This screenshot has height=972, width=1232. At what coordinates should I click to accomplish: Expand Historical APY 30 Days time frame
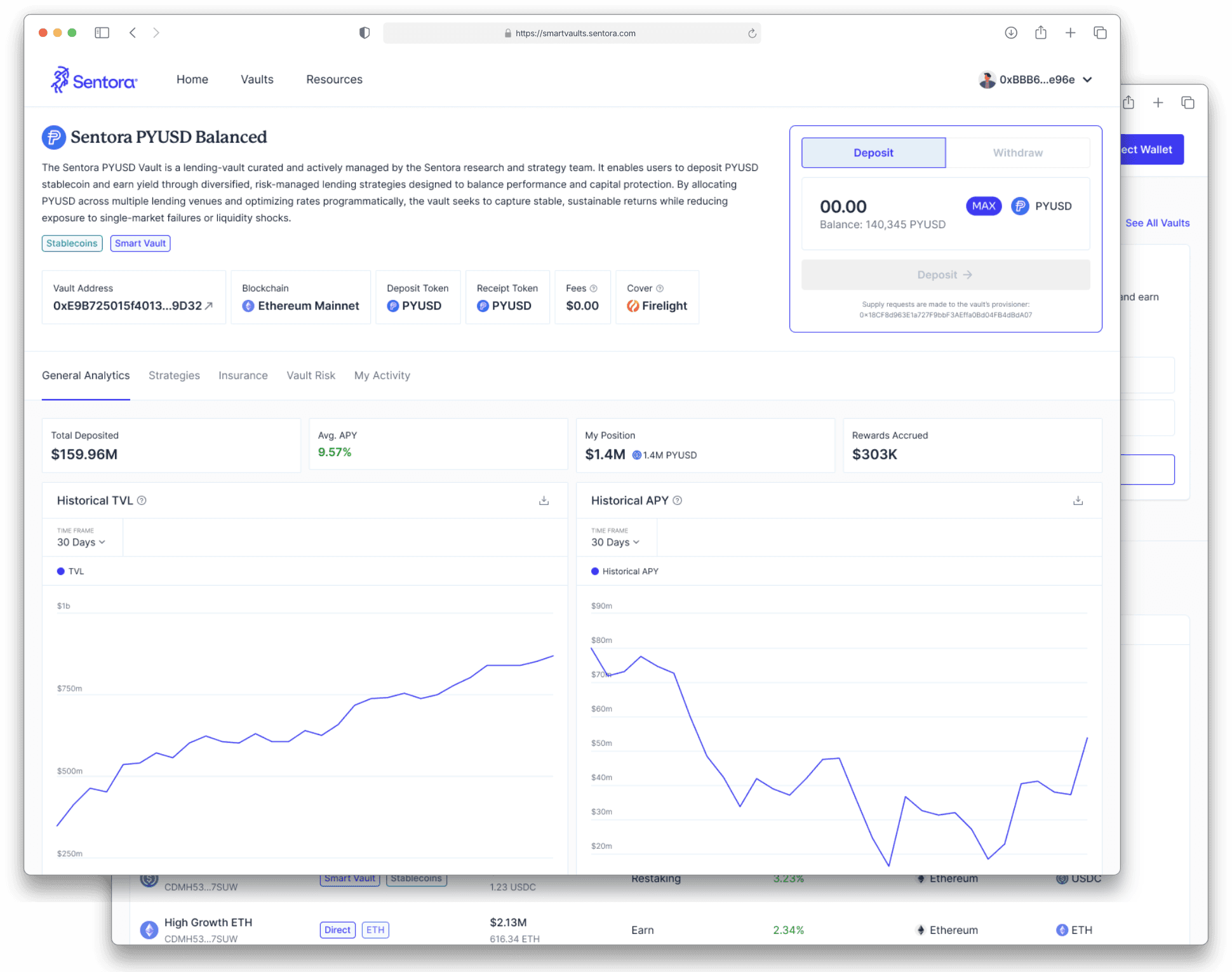(615, 542)
